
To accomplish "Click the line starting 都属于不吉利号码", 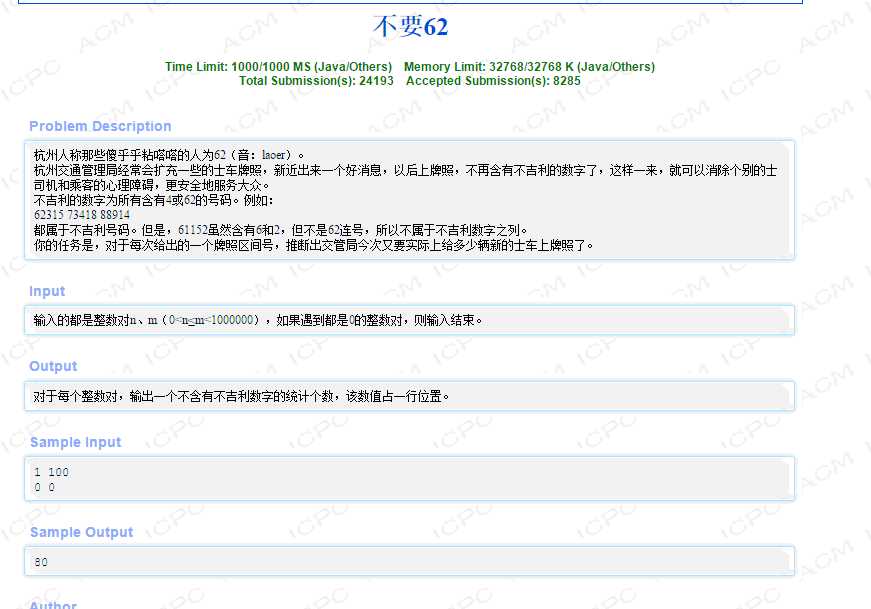I will 281,230.
